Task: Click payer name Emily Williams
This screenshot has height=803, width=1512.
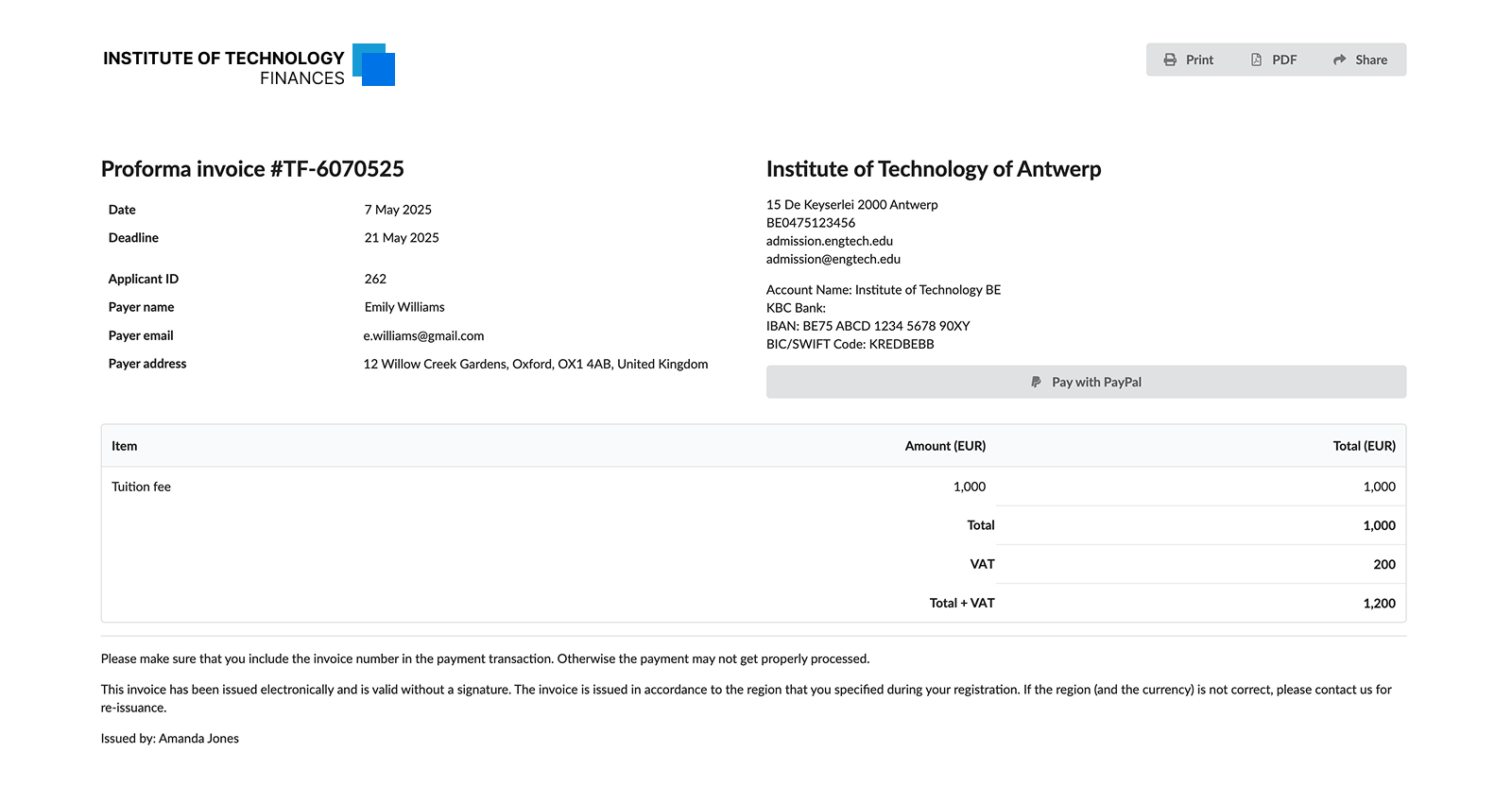Action: tap(404, 307)
